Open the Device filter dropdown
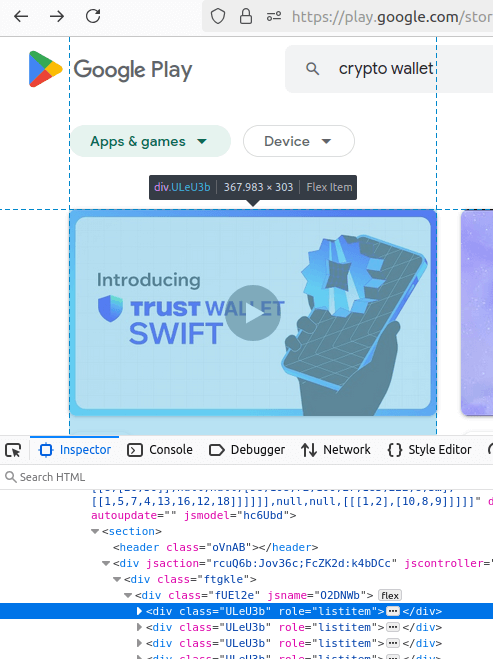 [x=298, y=141]
